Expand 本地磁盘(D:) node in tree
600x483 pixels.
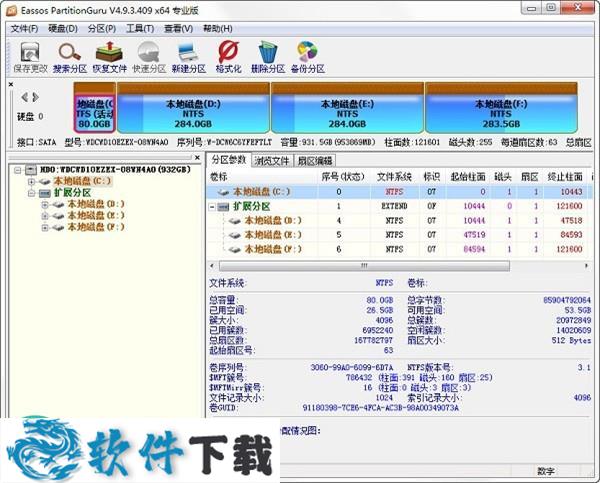[45, 204]
